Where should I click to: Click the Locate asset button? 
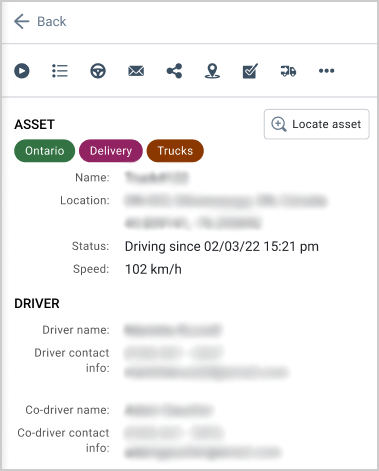pyautogui.click(x=316, y=124)
